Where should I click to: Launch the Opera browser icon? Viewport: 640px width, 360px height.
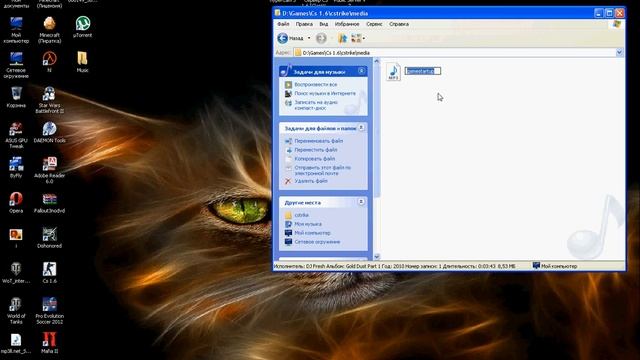[16, 202]
